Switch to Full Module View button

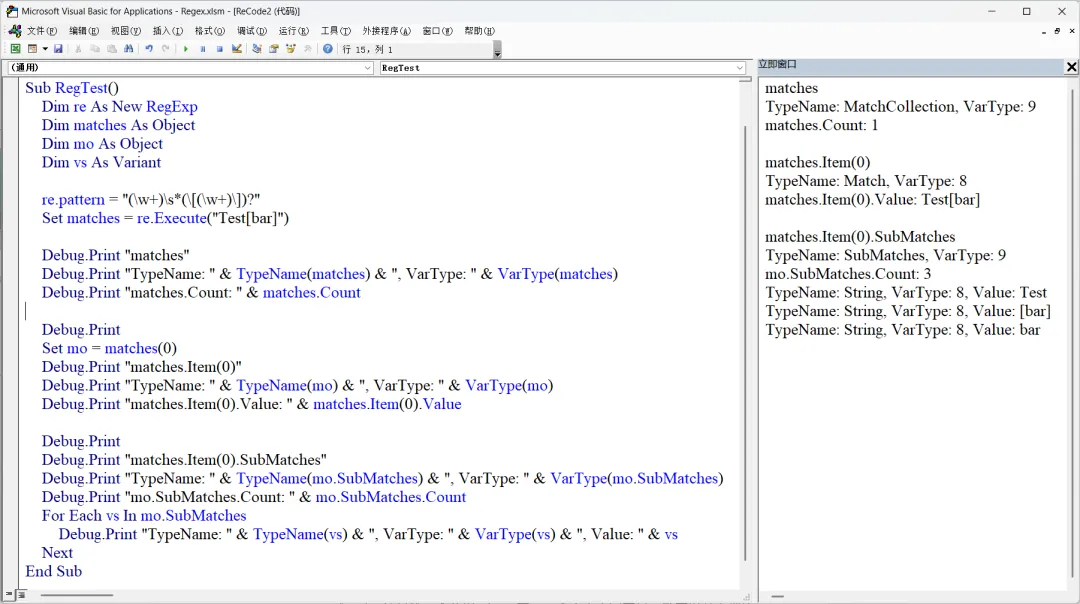click(x=21, y=594)
